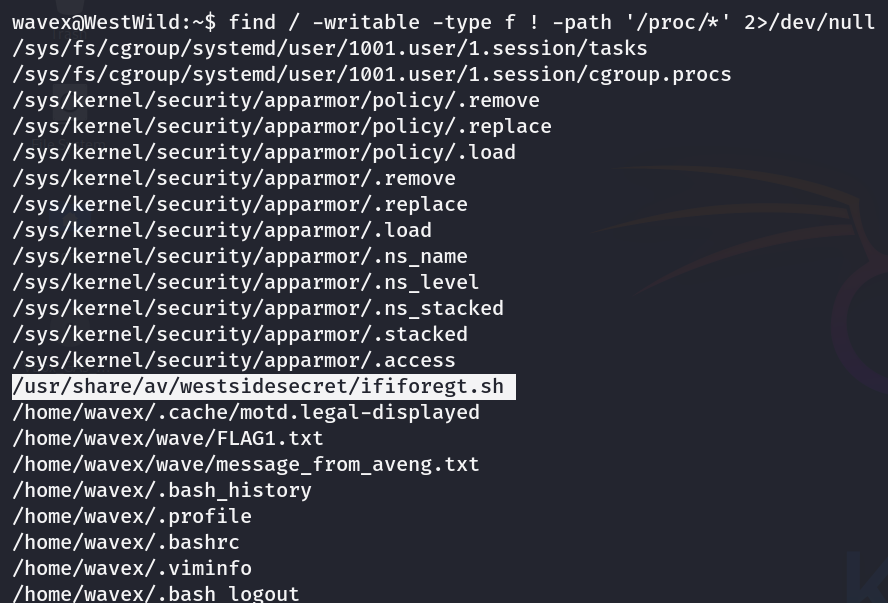This screenshot has height=603, width=888.
Task: Click the /home/wavex/.viminfo line
Action: tap(132, 568)
